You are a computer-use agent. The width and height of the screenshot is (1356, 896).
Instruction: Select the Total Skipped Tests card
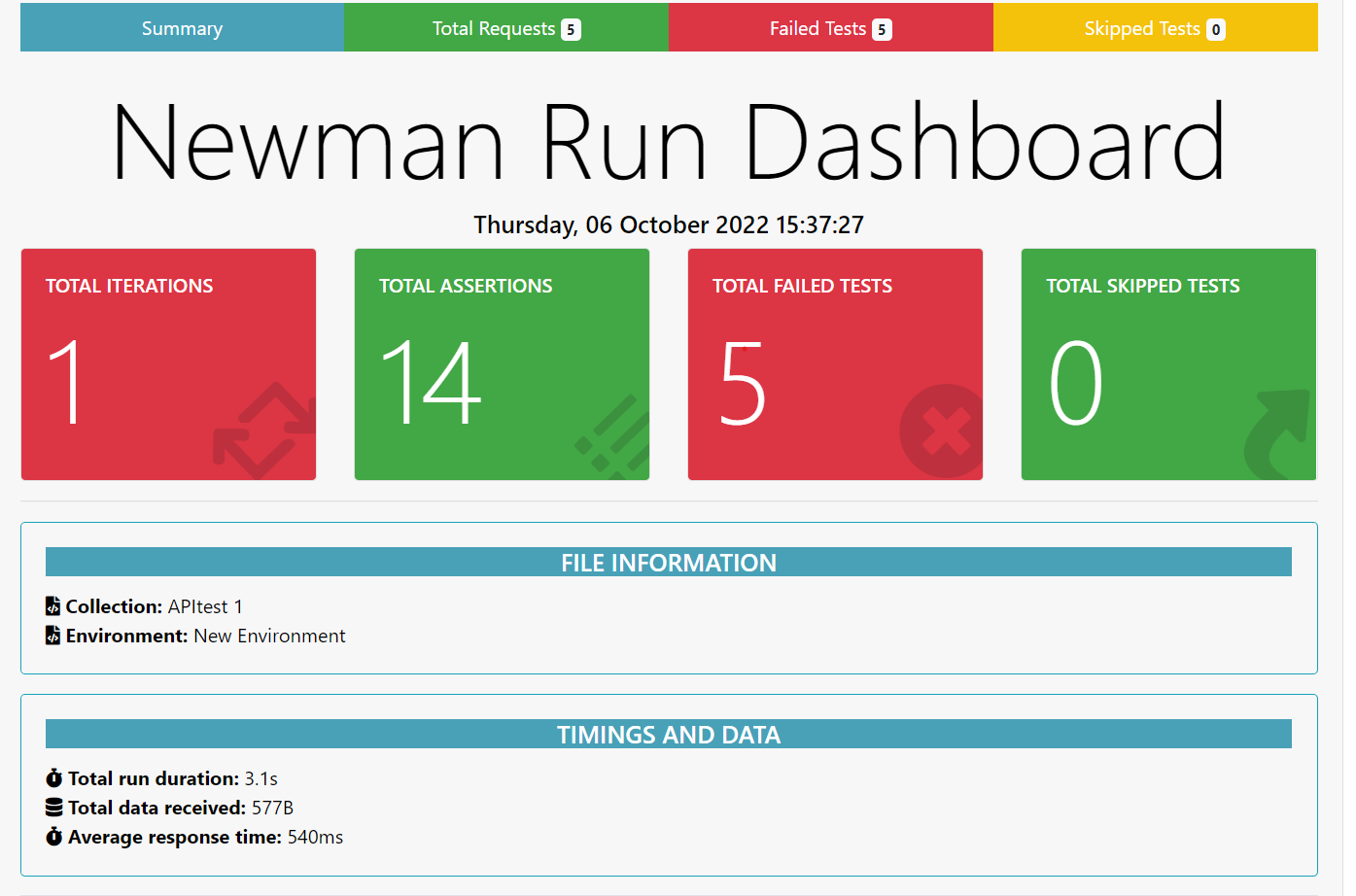pos(1168,364)
